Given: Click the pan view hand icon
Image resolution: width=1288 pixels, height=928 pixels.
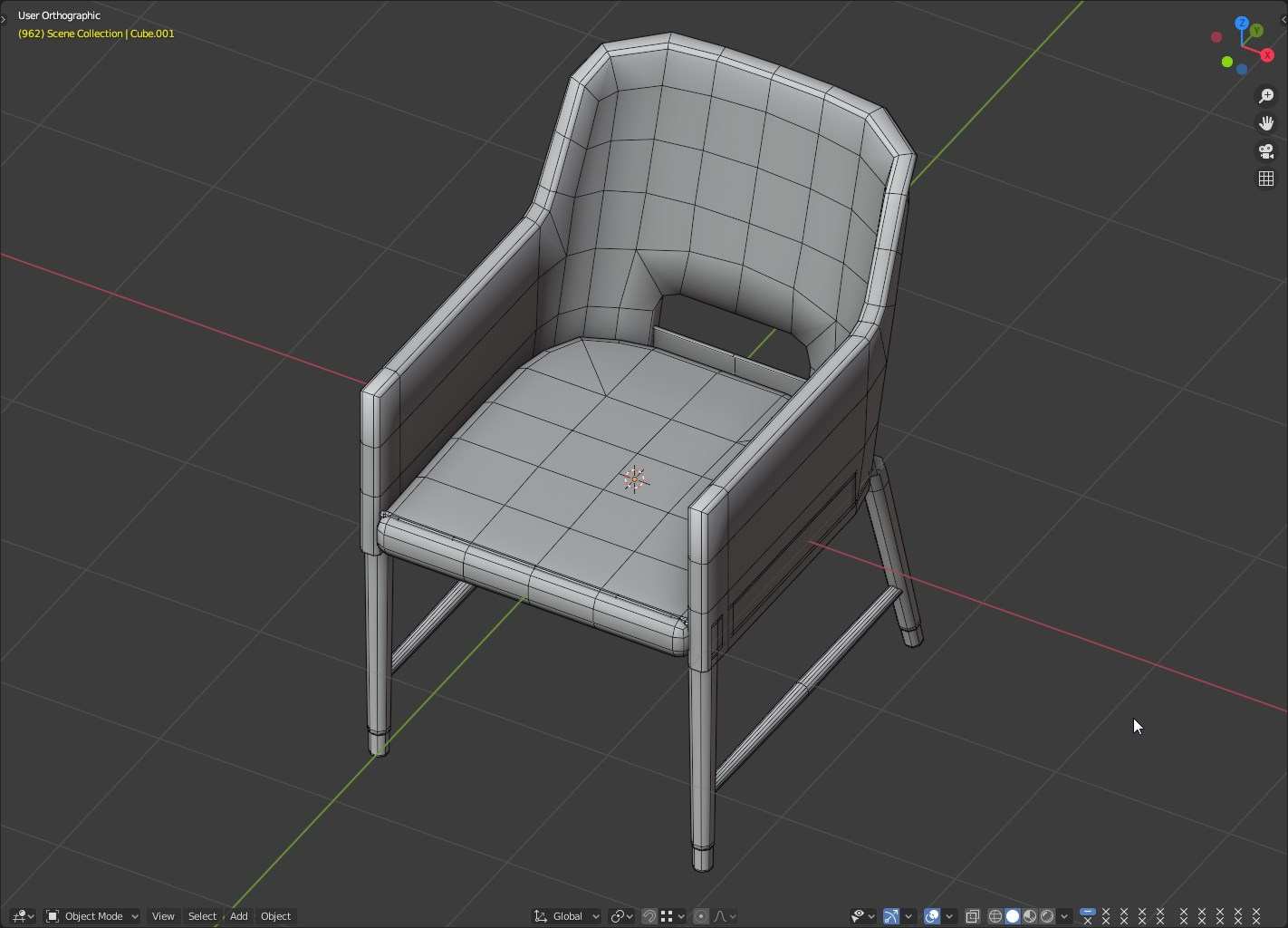Looking at the screenshot, I should (x=1266, y=123).
